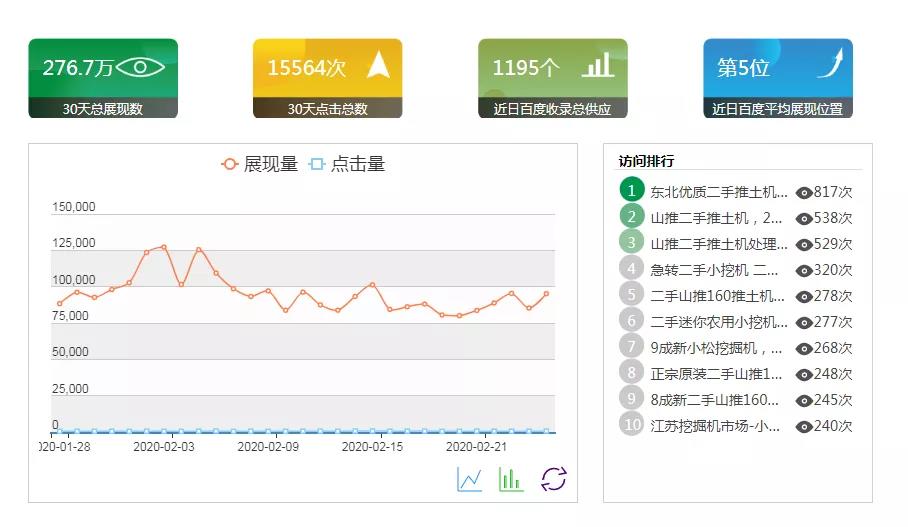Click eye icon on 276.7万 card
The width and height of the screenshot is (908, 527).
140,68
